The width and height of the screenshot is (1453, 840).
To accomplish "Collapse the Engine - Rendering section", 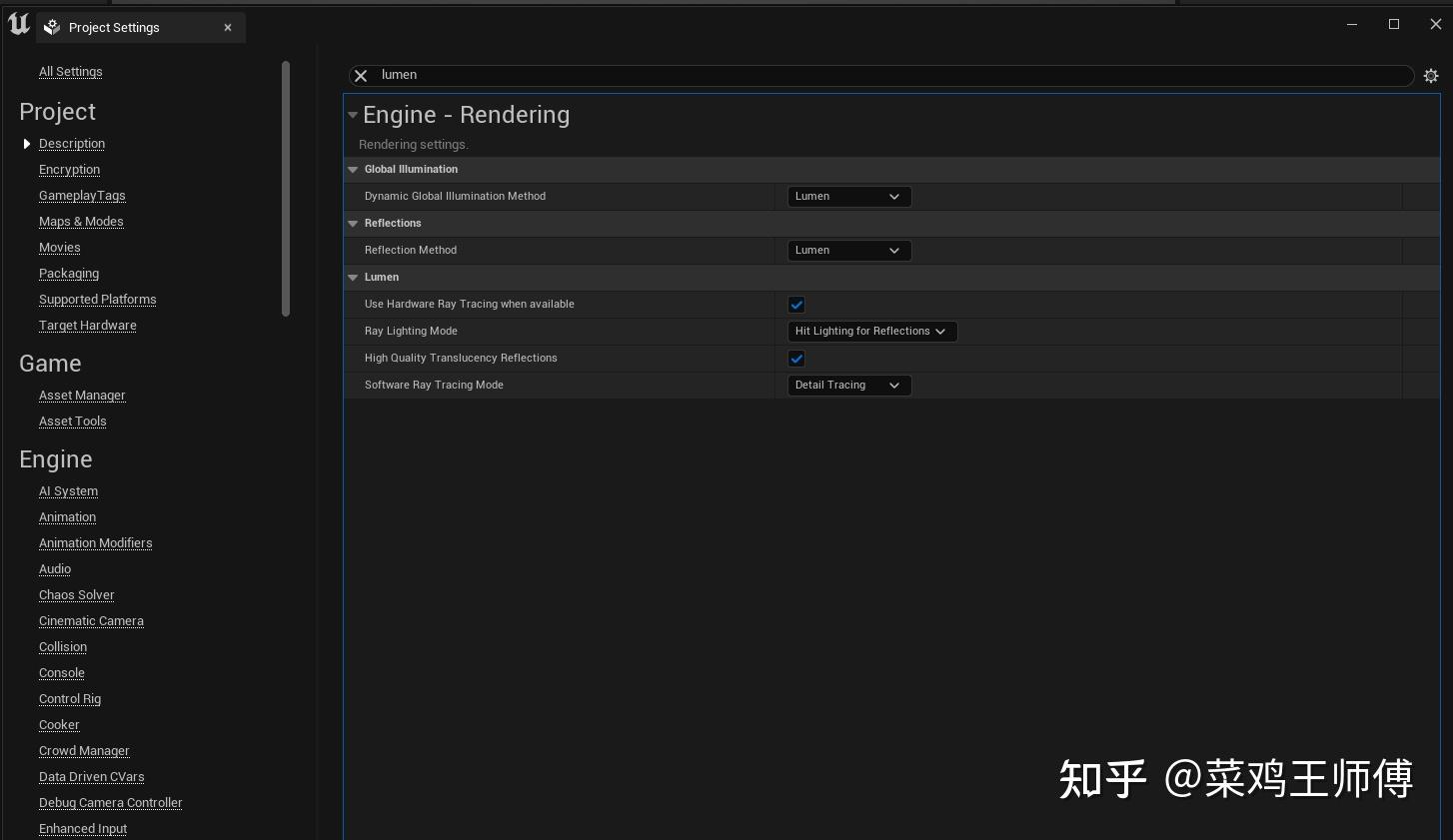I will coord(353,114).
